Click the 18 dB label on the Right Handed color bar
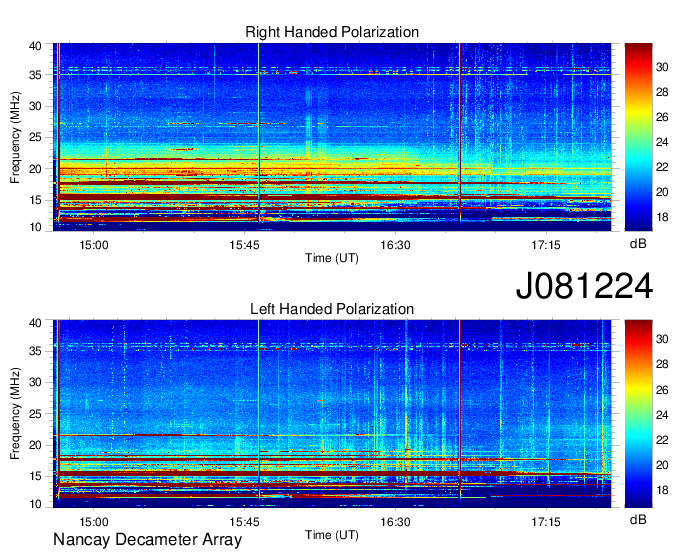This screenshot has height=552, width=680. tap(662, 217)
